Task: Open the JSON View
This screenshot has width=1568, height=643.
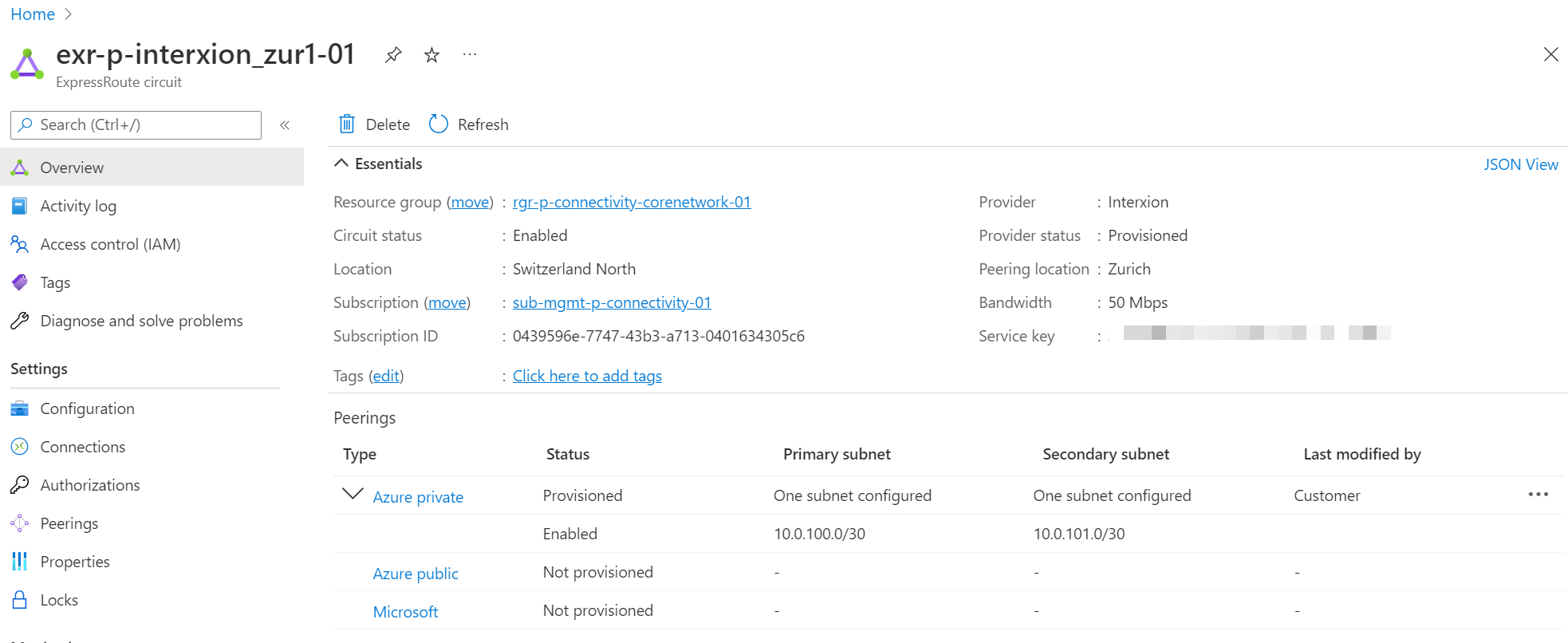Action: click(1520, 164)
